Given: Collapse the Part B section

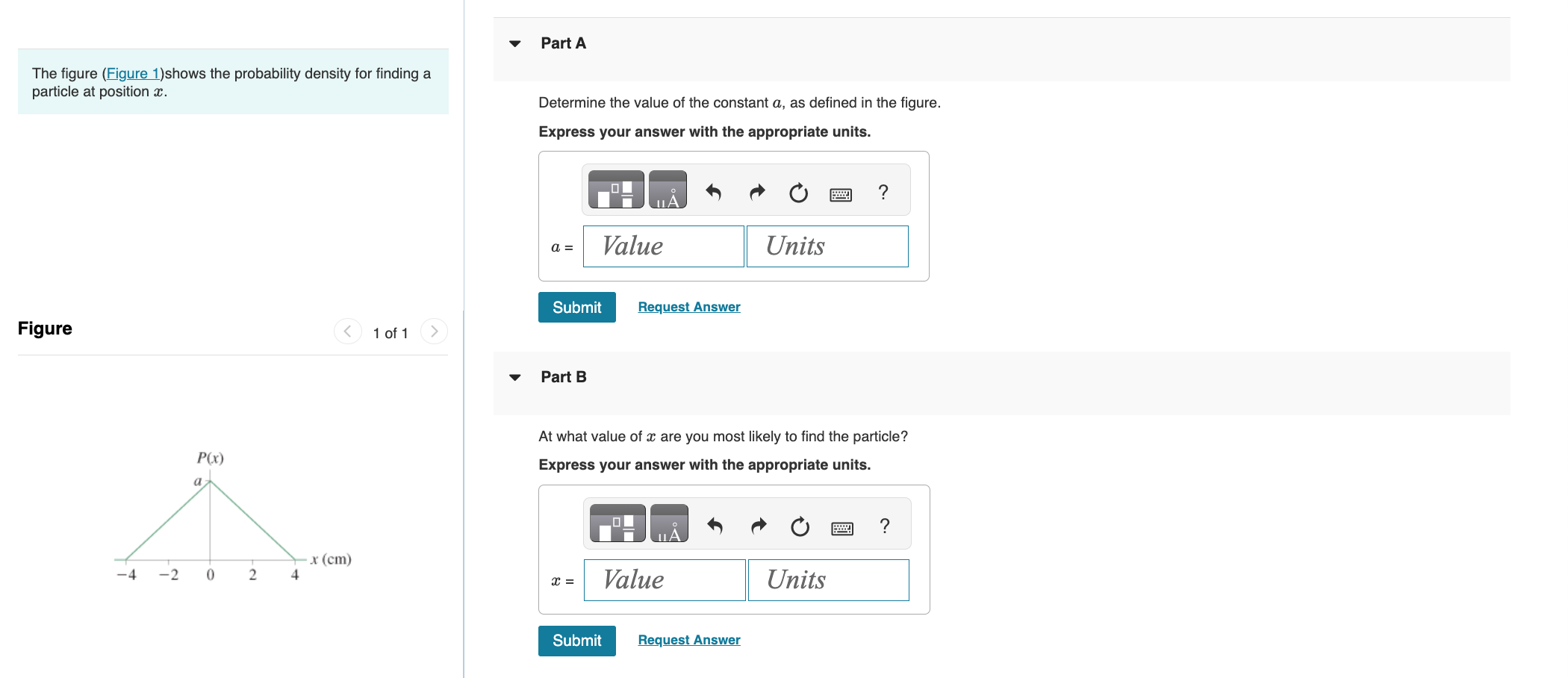Looking at the screenshot, I should tap(514, 377).
